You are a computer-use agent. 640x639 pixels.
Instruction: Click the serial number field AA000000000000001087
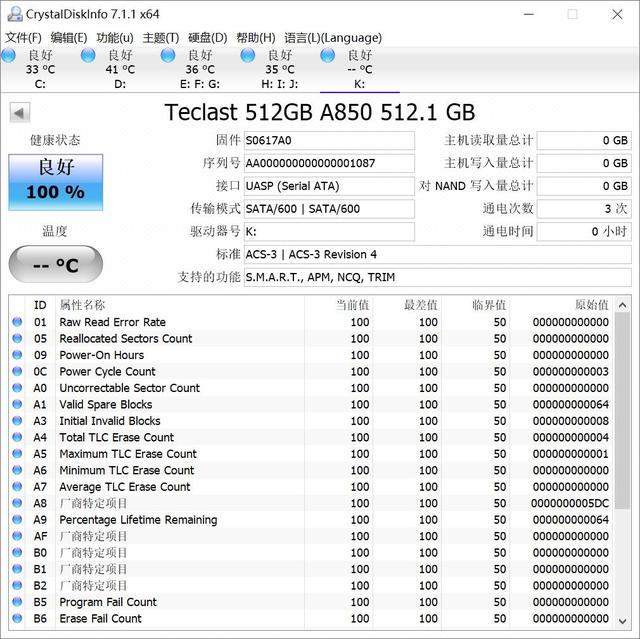point(329,163)
